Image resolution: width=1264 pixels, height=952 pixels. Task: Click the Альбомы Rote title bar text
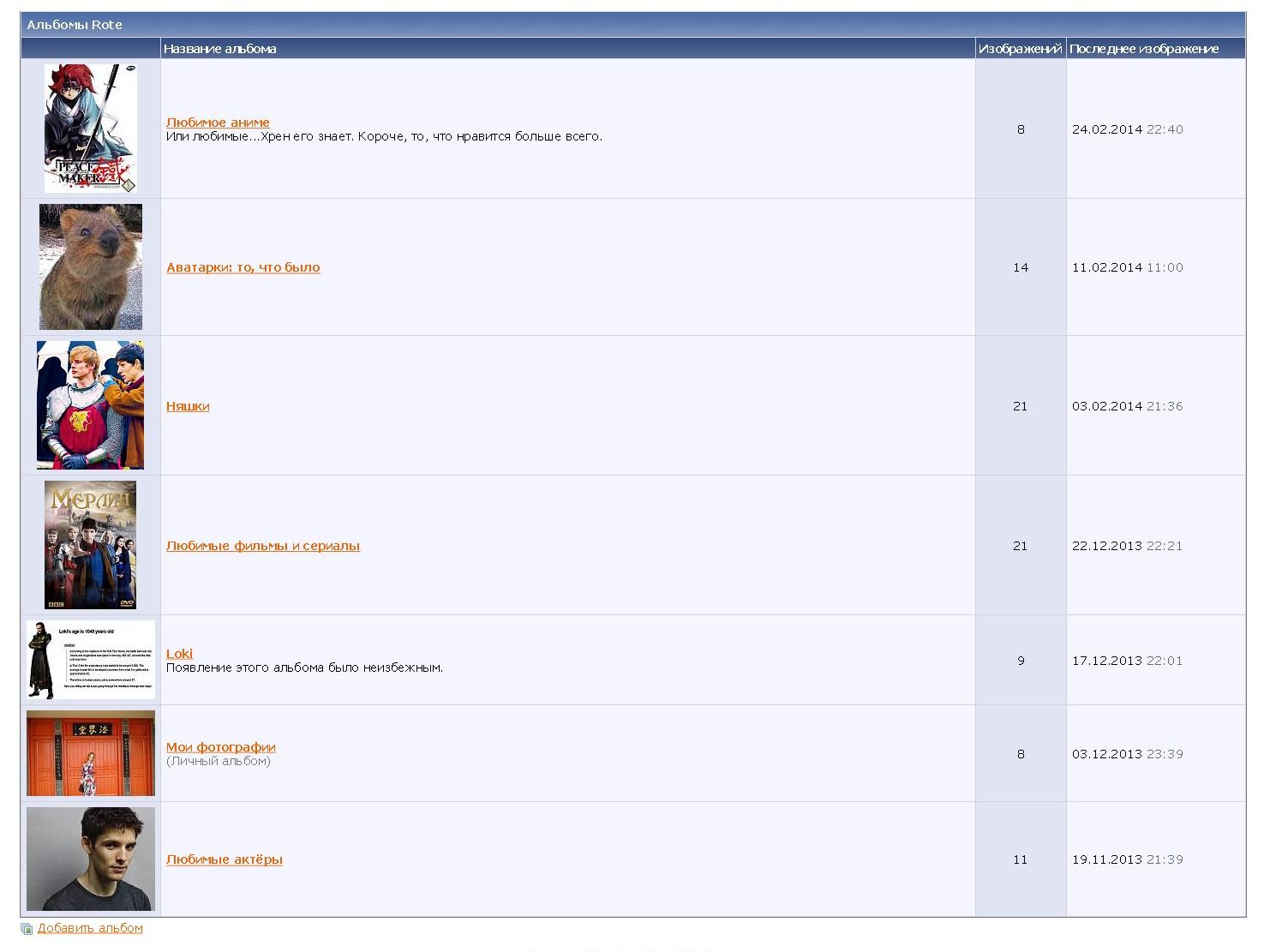click(x=75, y=25)
